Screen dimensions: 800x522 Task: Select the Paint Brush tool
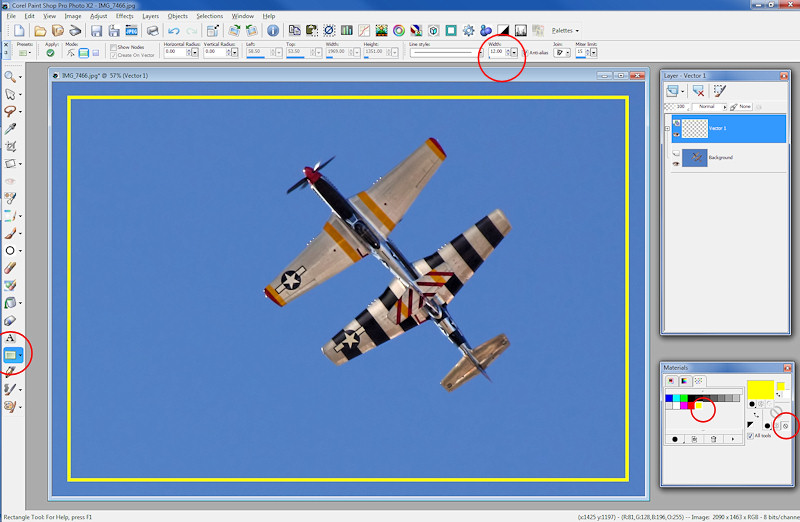pos(11,233)
